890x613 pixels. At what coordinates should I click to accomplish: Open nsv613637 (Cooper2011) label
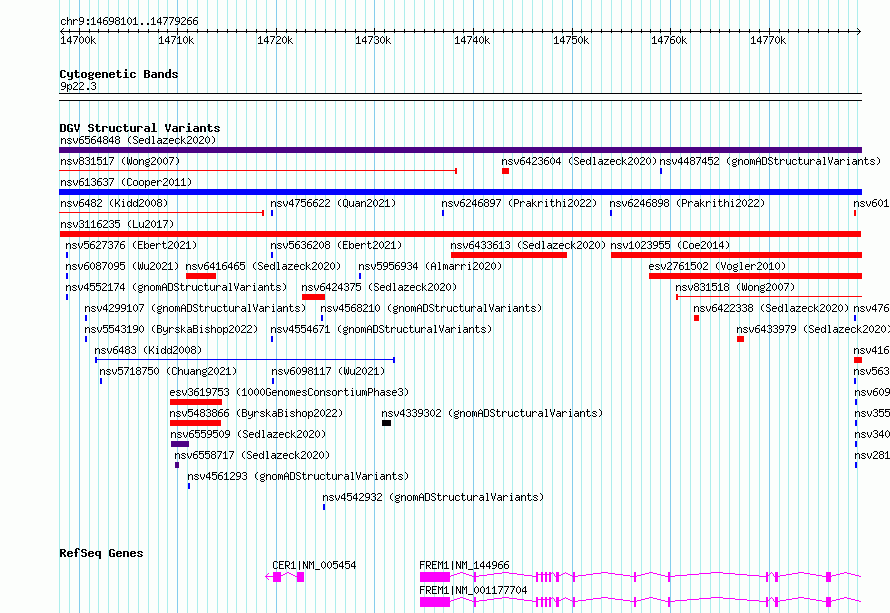point(126,182)
